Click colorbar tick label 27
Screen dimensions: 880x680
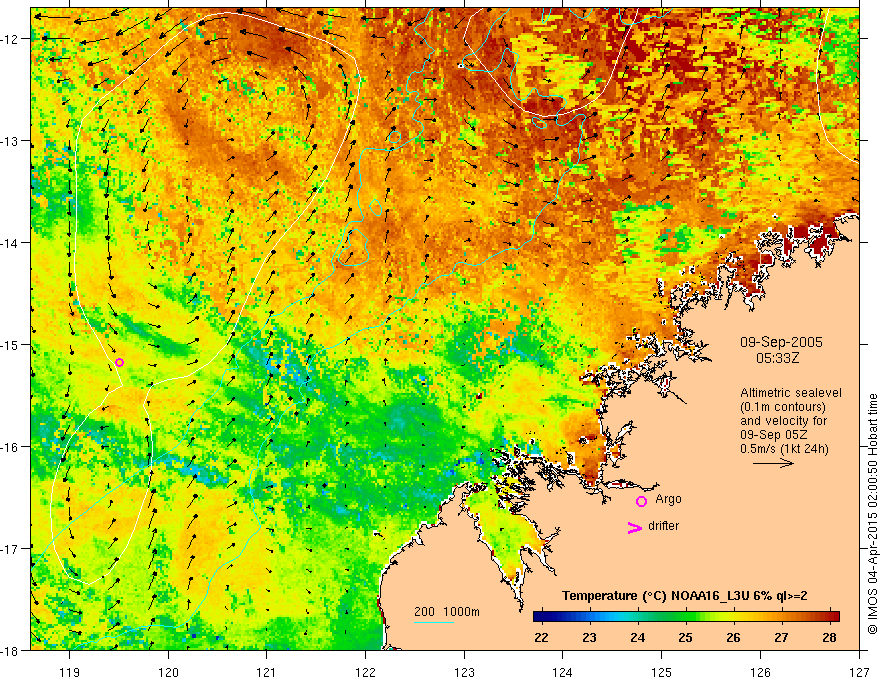[781, 637]
